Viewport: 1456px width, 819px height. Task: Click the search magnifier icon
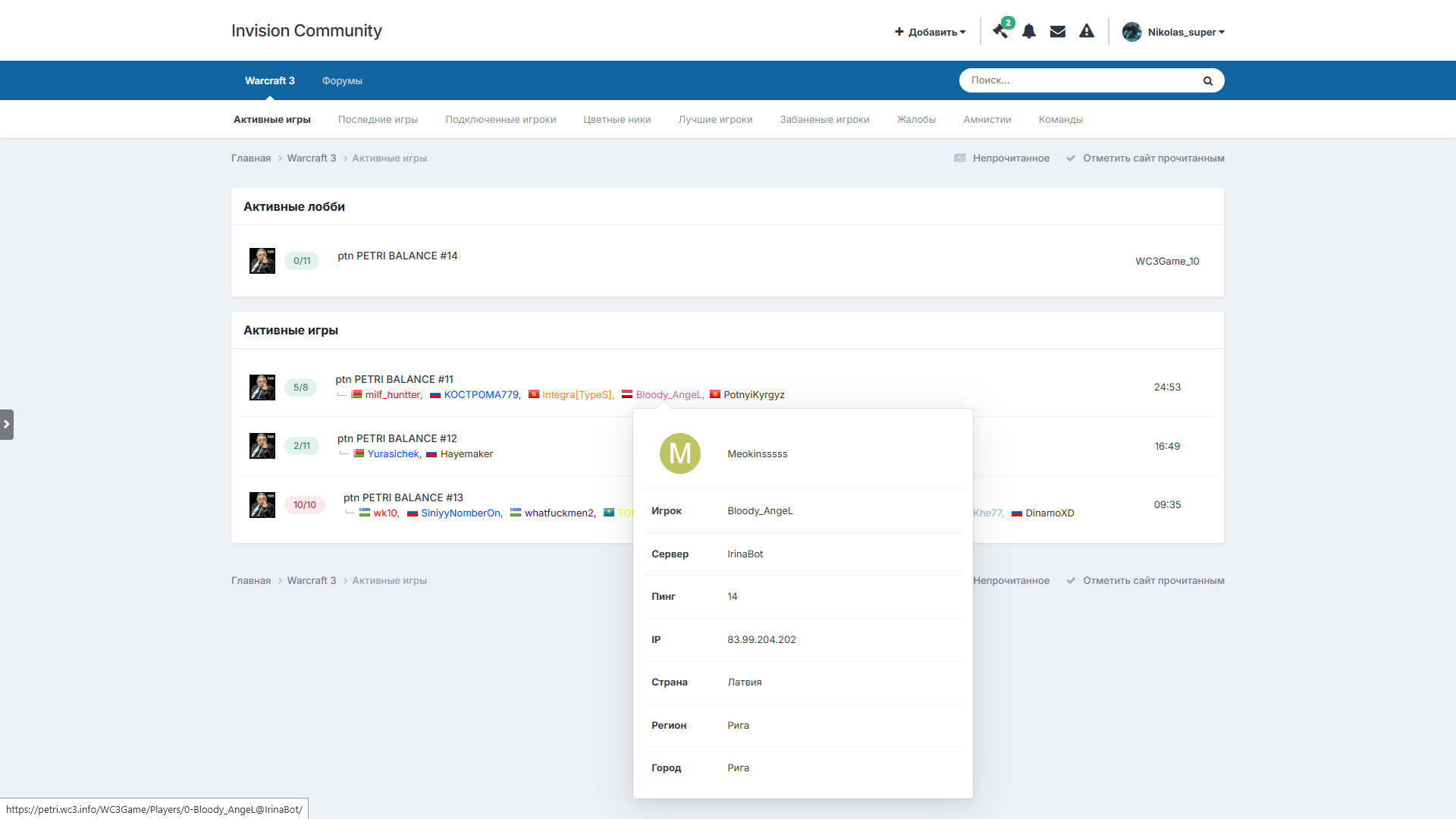1208,80
